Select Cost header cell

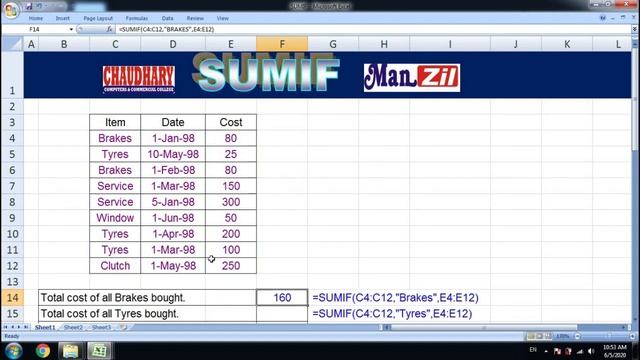pos(231,122)
